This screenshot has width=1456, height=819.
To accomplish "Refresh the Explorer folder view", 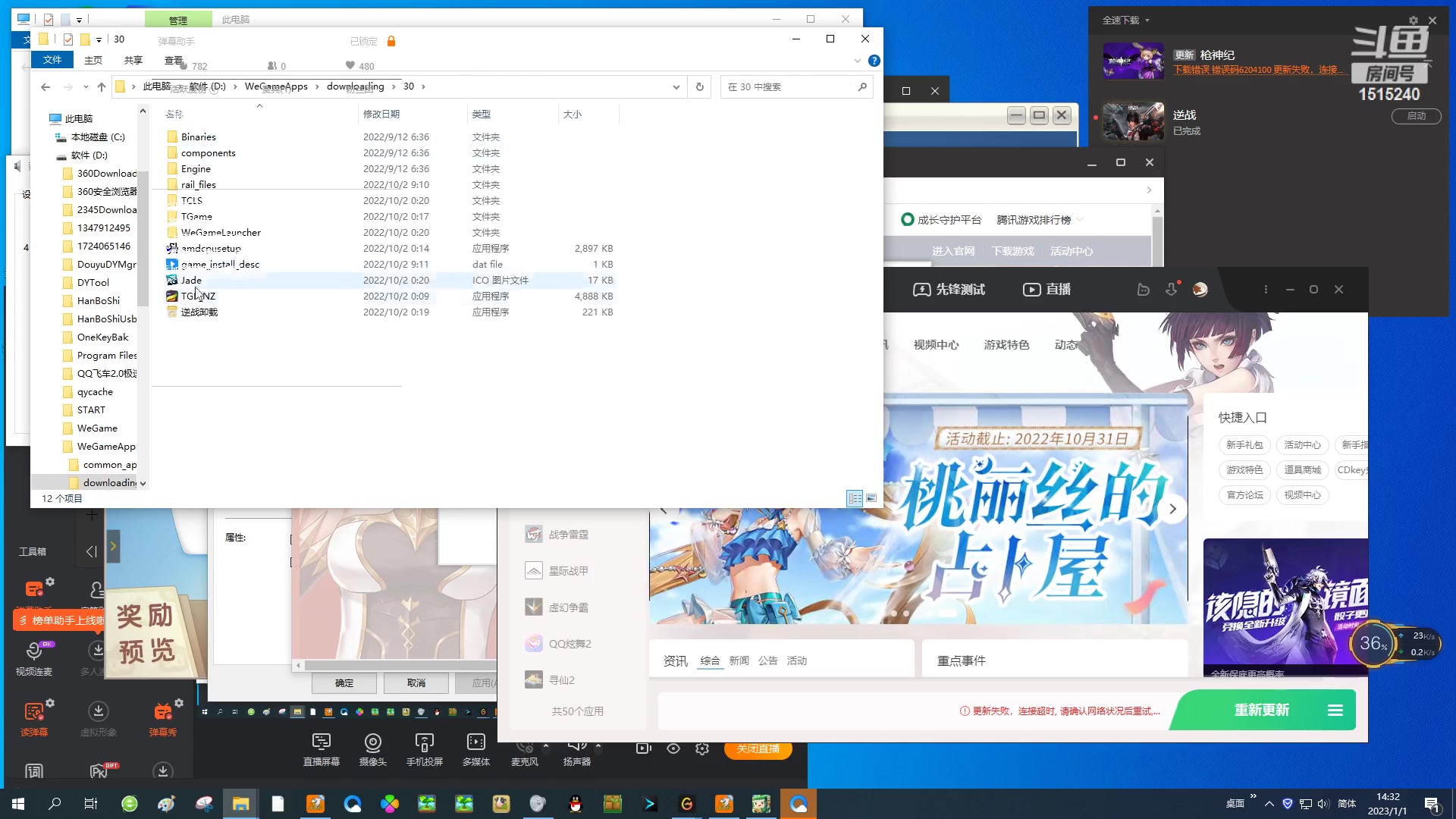I will tap(700, 87).
